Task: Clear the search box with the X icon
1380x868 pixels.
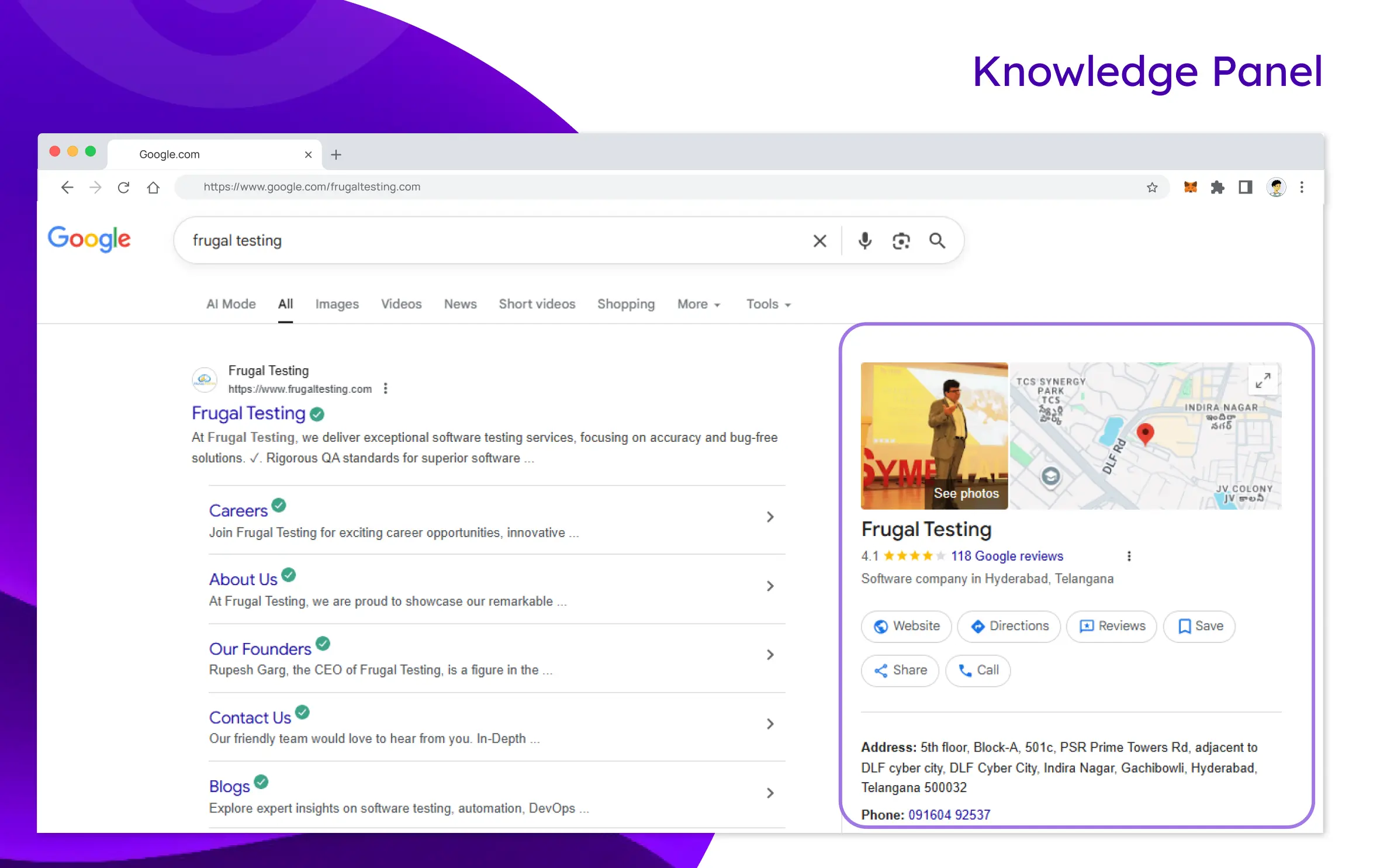Action: 820,240
